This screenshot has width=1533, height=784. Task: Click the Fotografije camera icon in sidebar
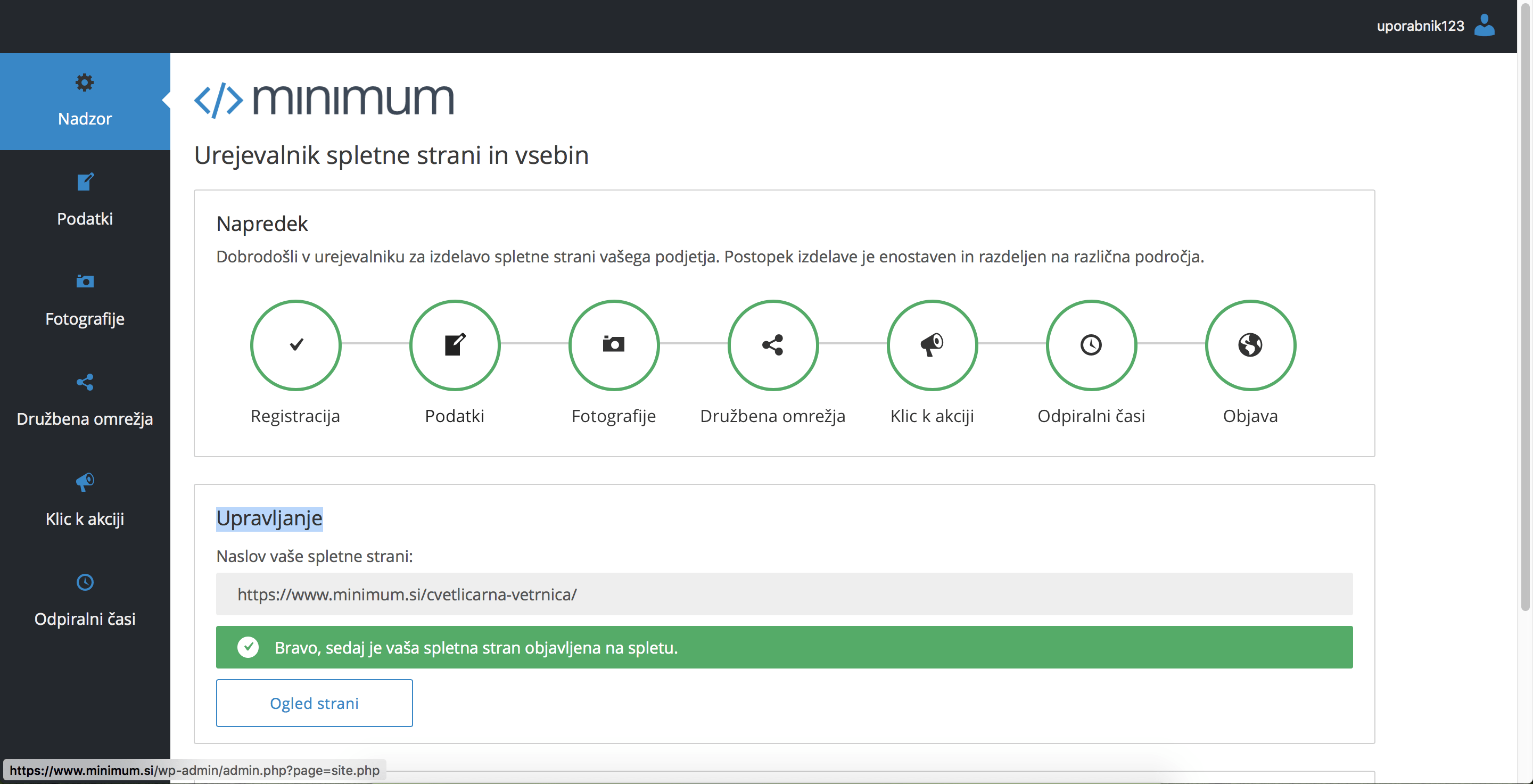85,281
